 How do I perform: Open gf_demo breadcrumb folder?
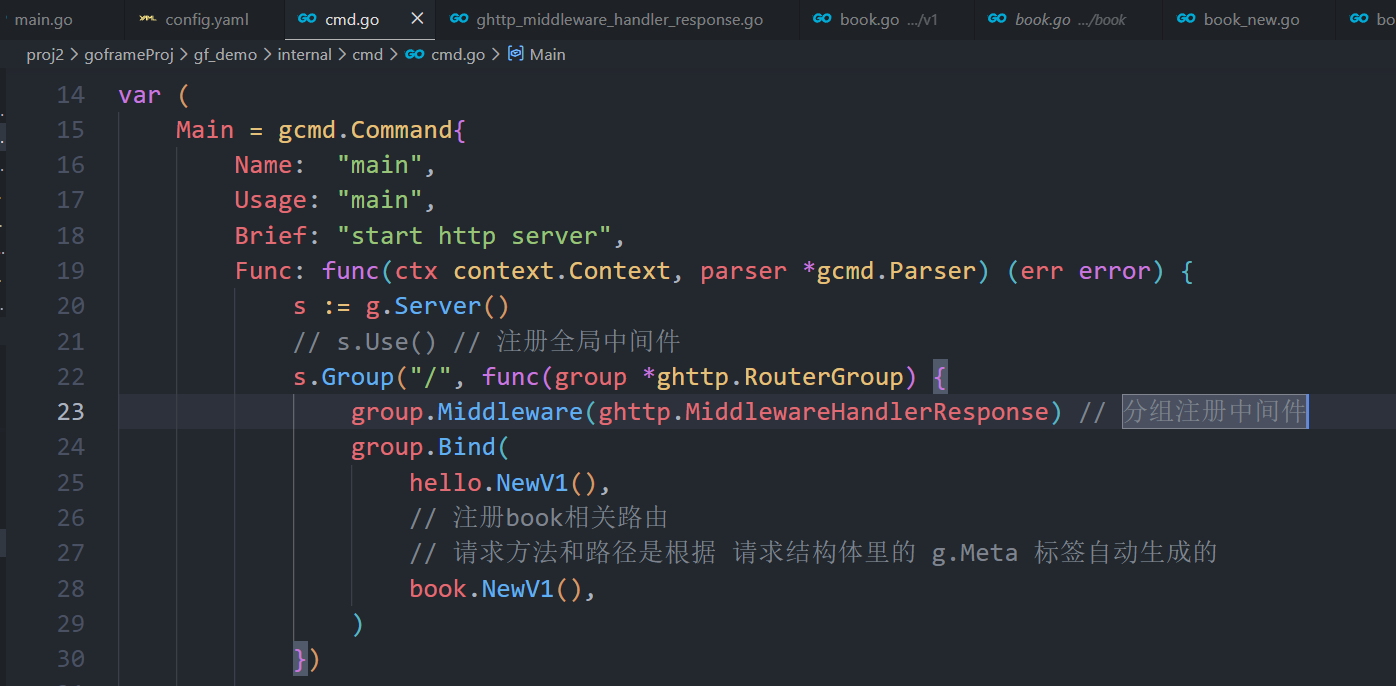click(225, 55)
